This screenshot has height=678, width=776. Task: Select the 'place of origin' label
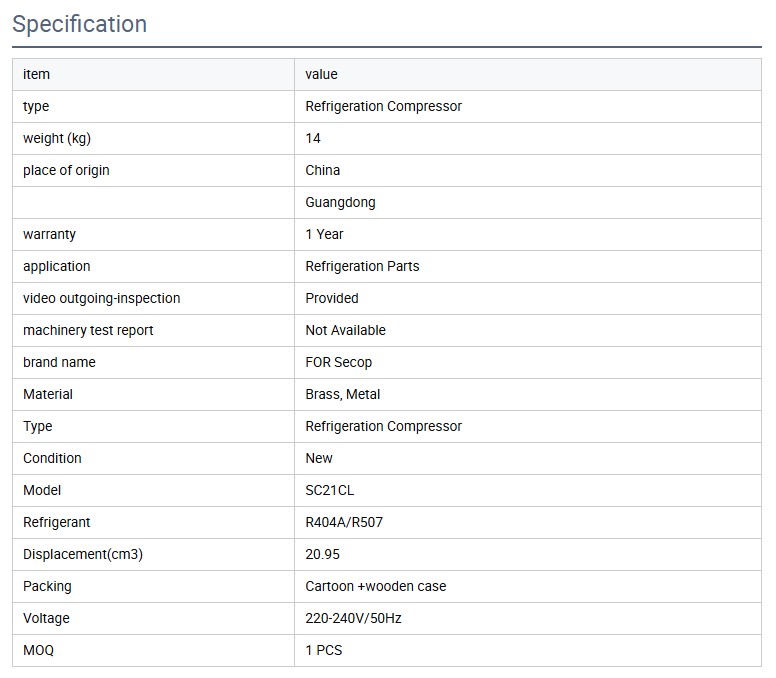[66, 170]
